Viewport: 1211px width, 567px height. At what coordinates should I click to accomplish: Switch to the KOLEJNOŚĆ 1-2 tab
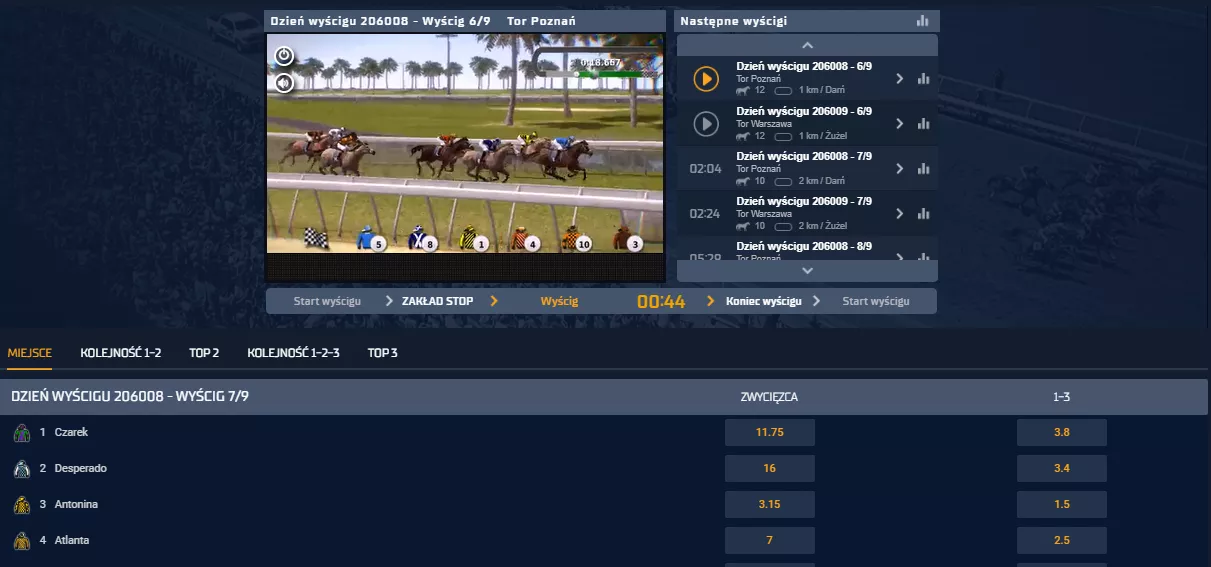(121, 353)
